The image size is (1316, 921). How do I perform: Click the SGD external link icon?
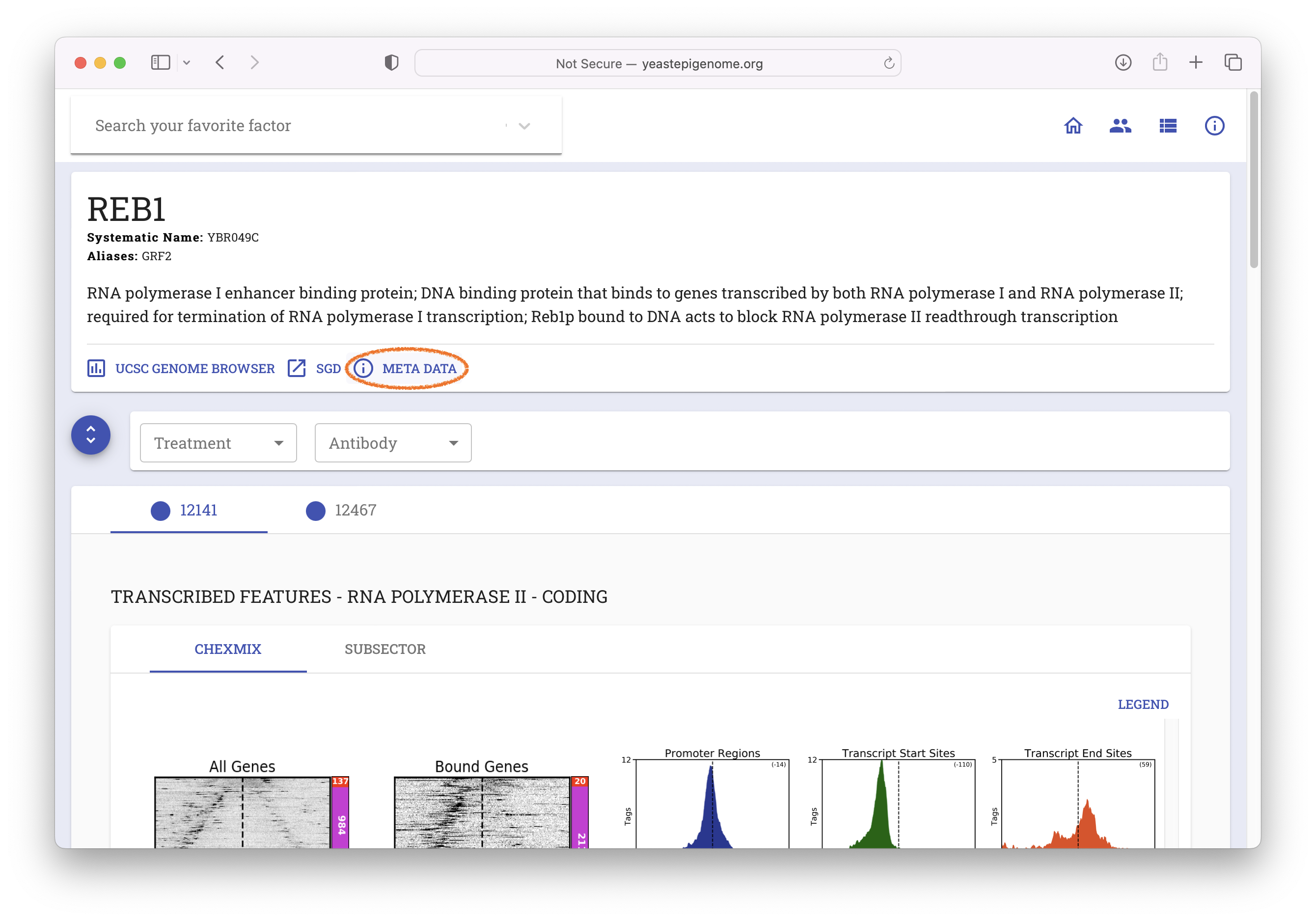click(x=296, y=368)
